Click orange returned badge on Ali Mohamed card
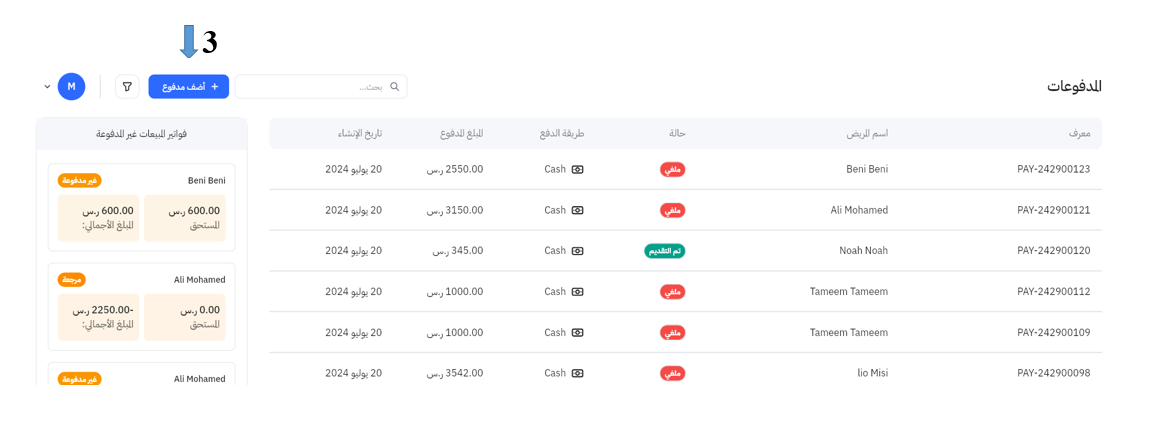1157x439 pixels. [72, 280]
